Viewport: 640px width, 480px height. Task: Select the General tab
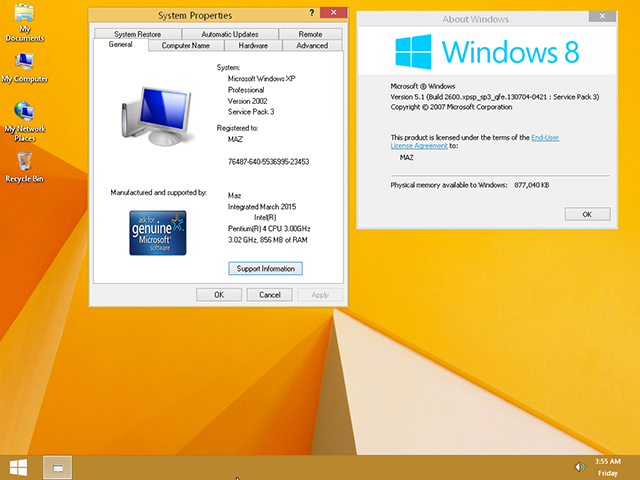(x=120, y=44)
